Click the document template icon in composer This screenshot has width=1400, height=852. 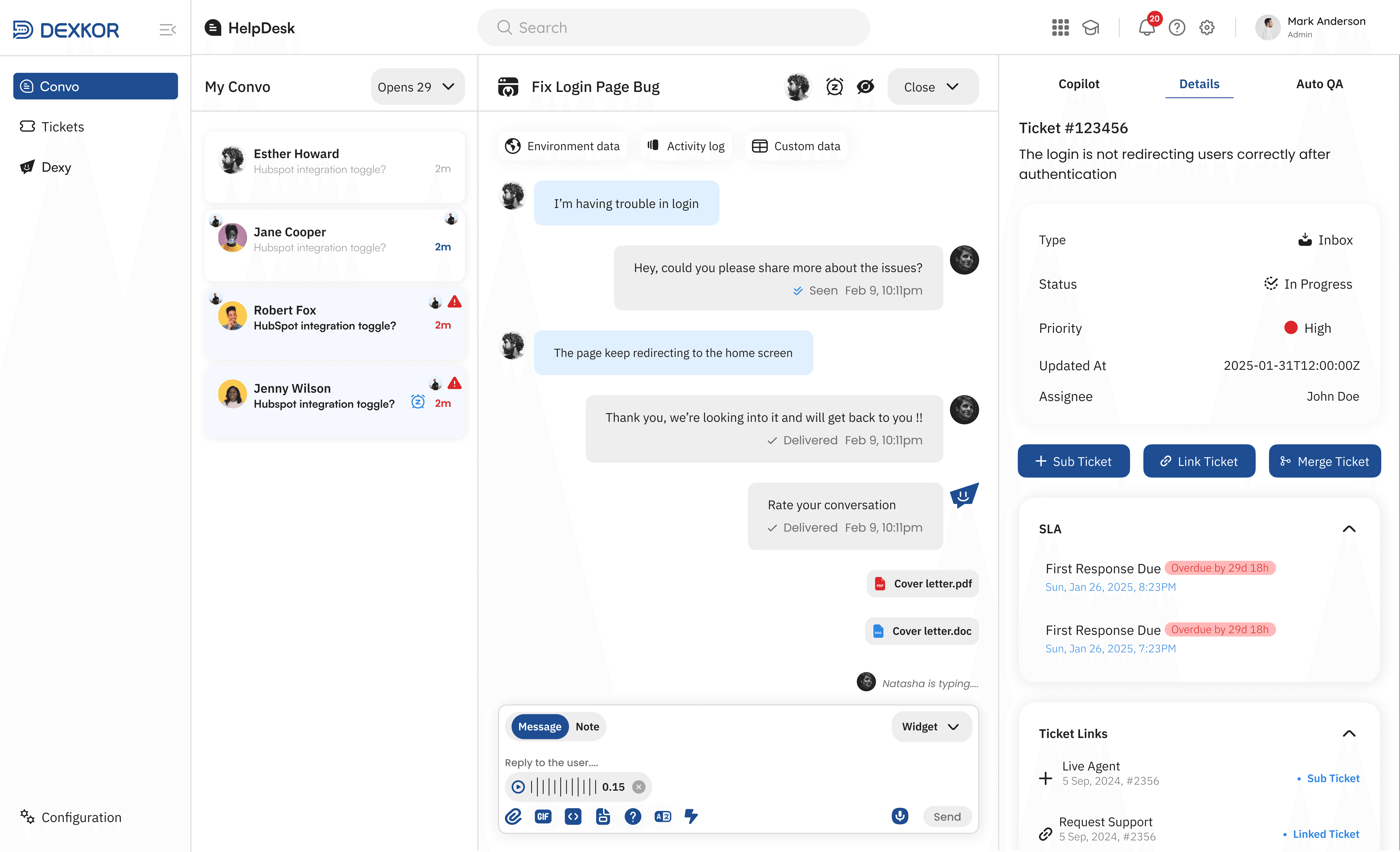[x=603, y=817]
